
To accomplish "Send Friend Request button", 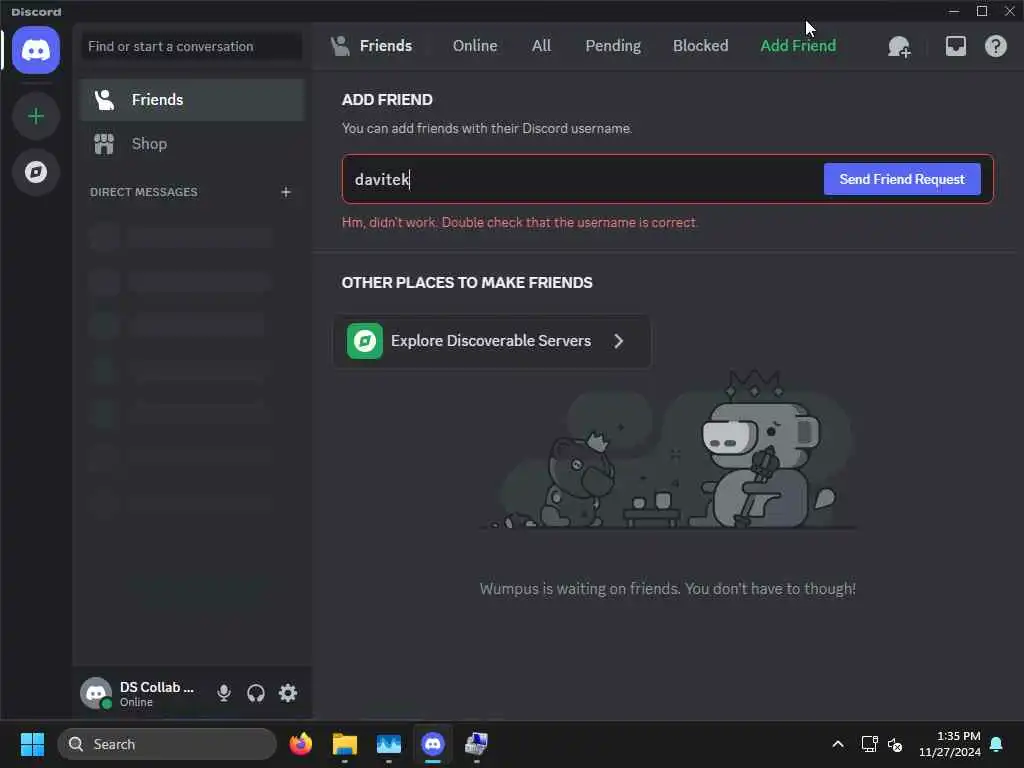I will pyautogui.click(x=902, y=179).
